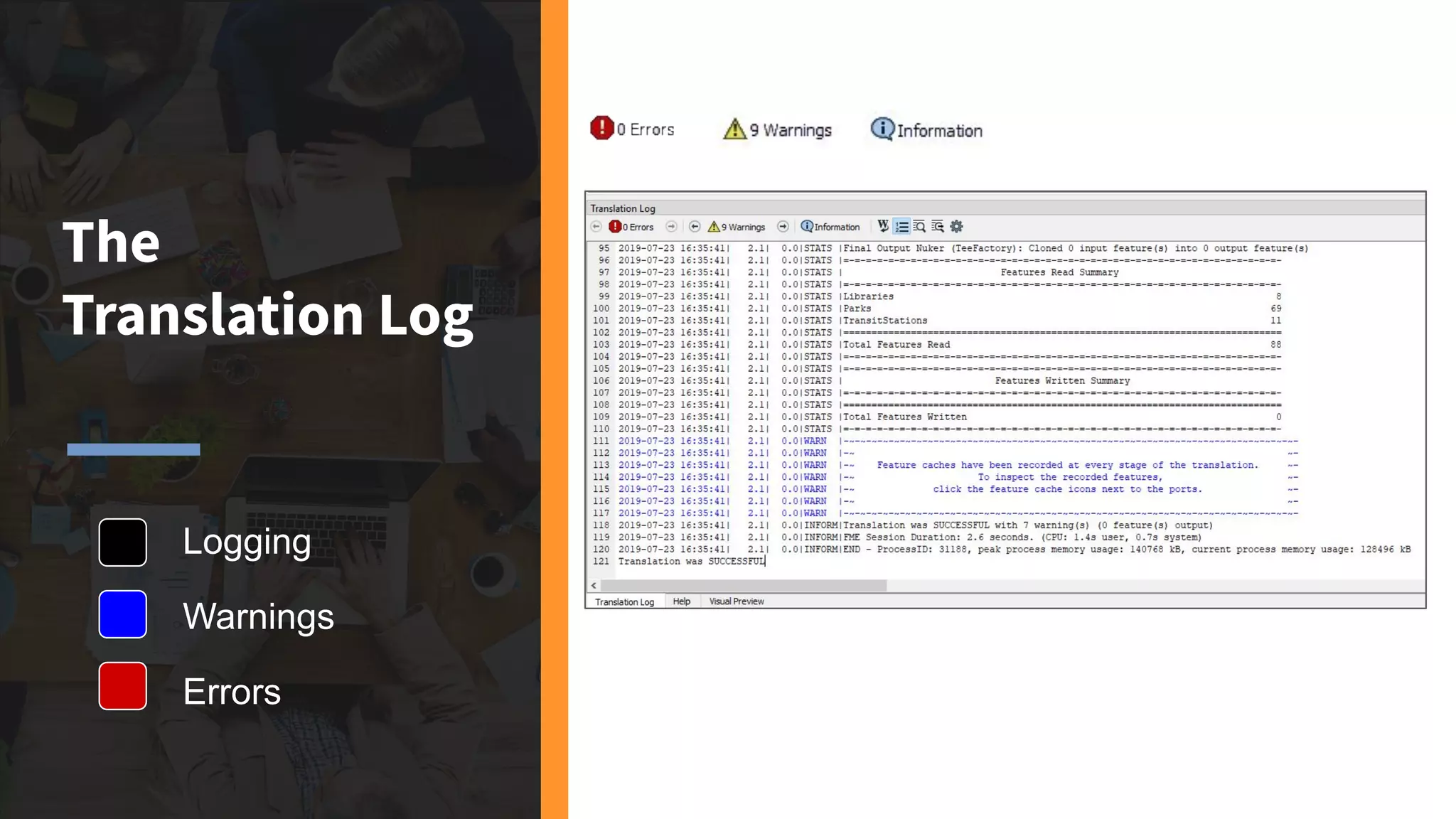Toggle 0 Errors filter in log toolbar
This screenshot has width=1456, height=819.
pyautogui.click(x=631, y=227)
